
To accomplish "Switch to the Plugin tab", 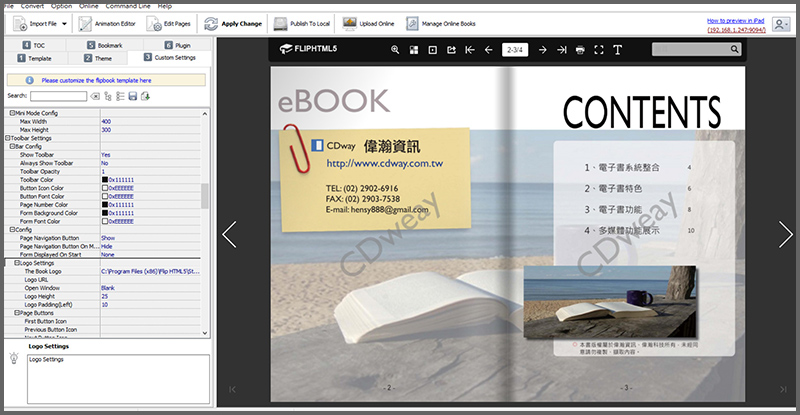I will click(177, 45).
